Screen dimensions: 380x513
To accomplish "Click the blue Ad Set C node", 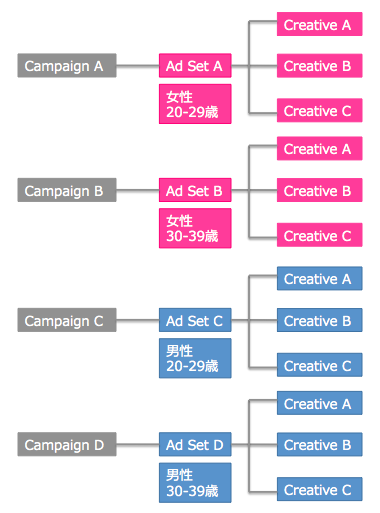I will click(x=195, y=320).
